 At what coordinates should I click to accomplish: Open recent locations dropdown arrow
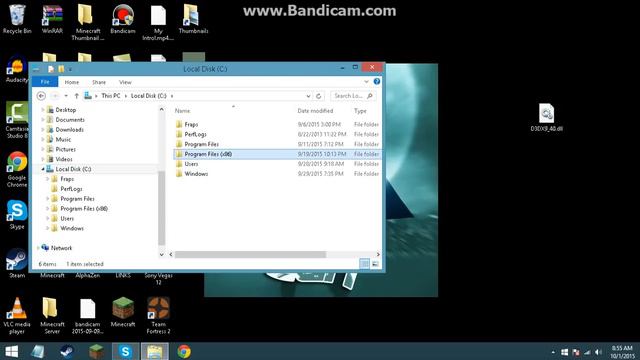click(x=66, y=96)
